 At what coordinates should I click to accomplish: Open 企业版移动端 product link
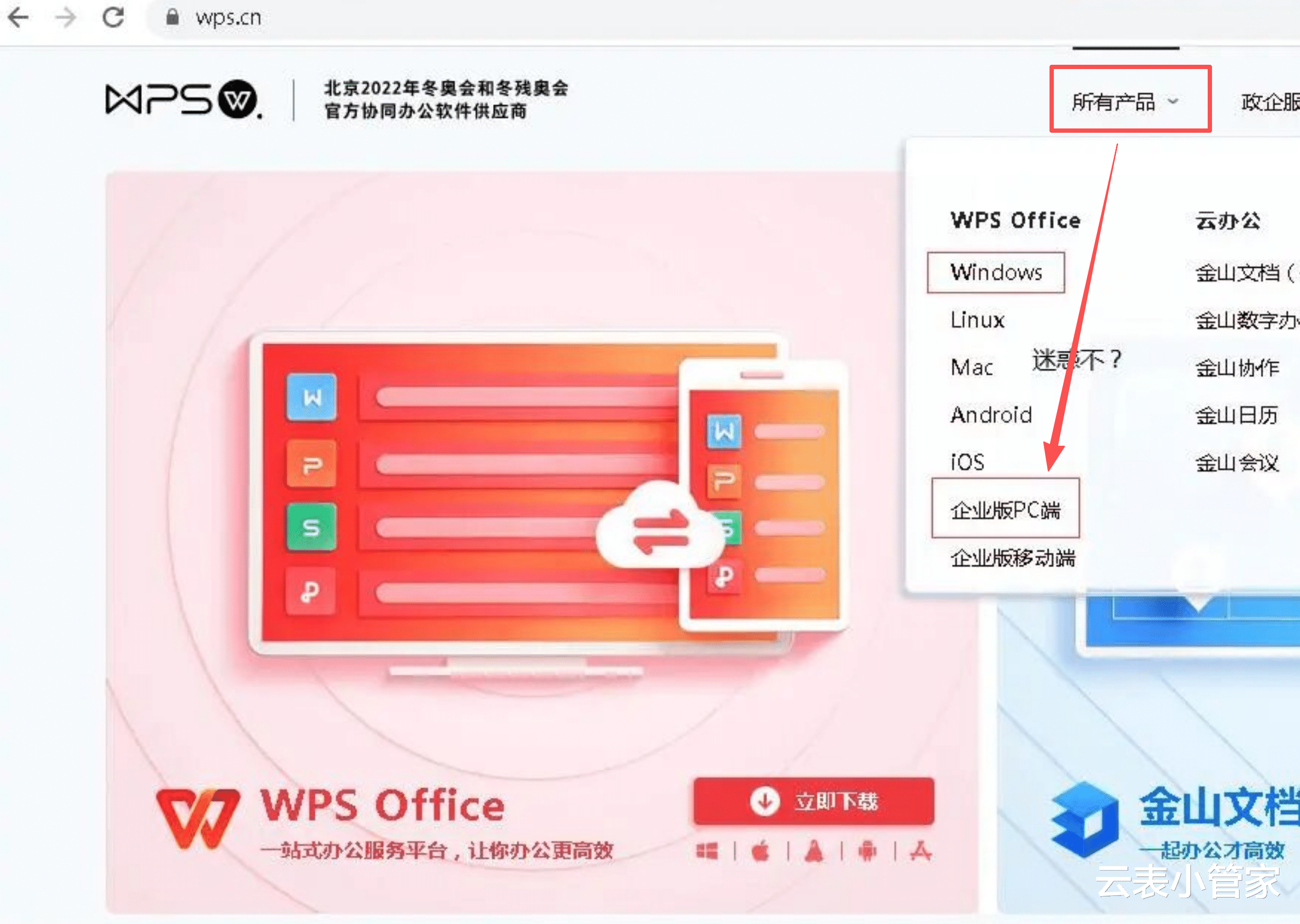1013,558
